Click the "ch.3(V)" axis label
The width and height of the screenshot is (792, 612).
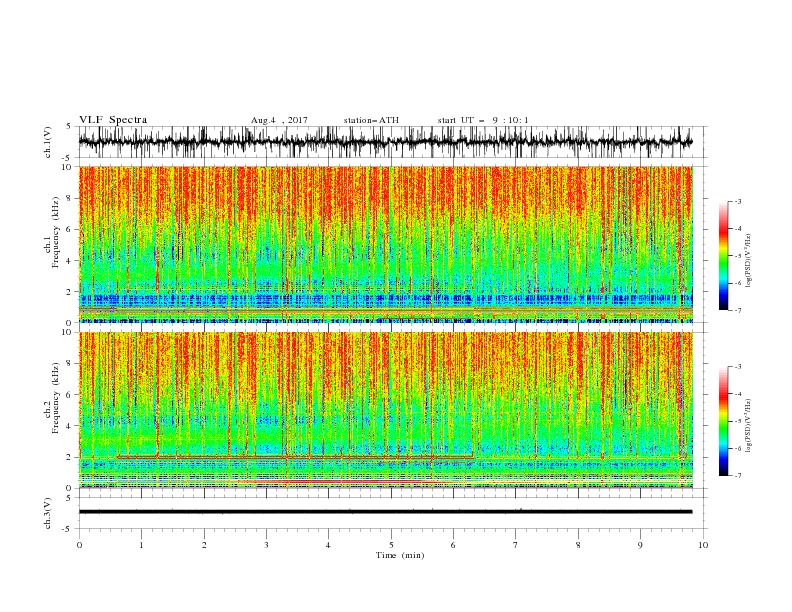click(47, 514)
